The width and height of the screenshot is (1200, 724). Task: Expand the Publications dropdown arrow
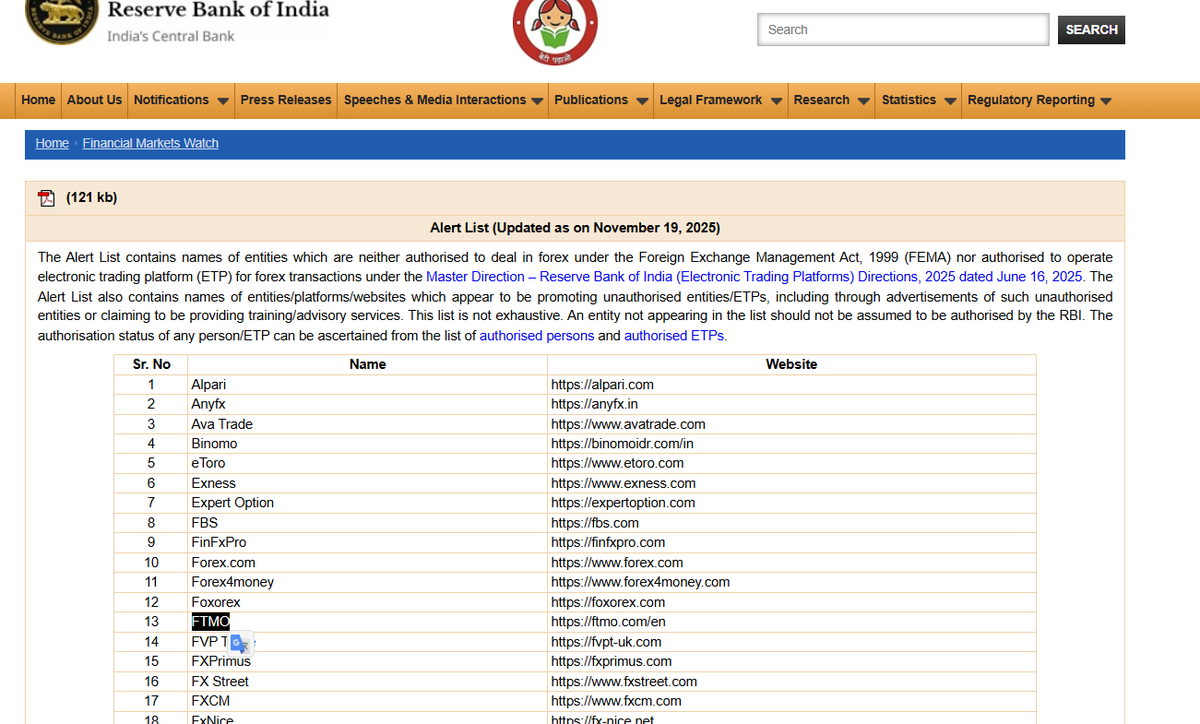(x=641, y=101)
